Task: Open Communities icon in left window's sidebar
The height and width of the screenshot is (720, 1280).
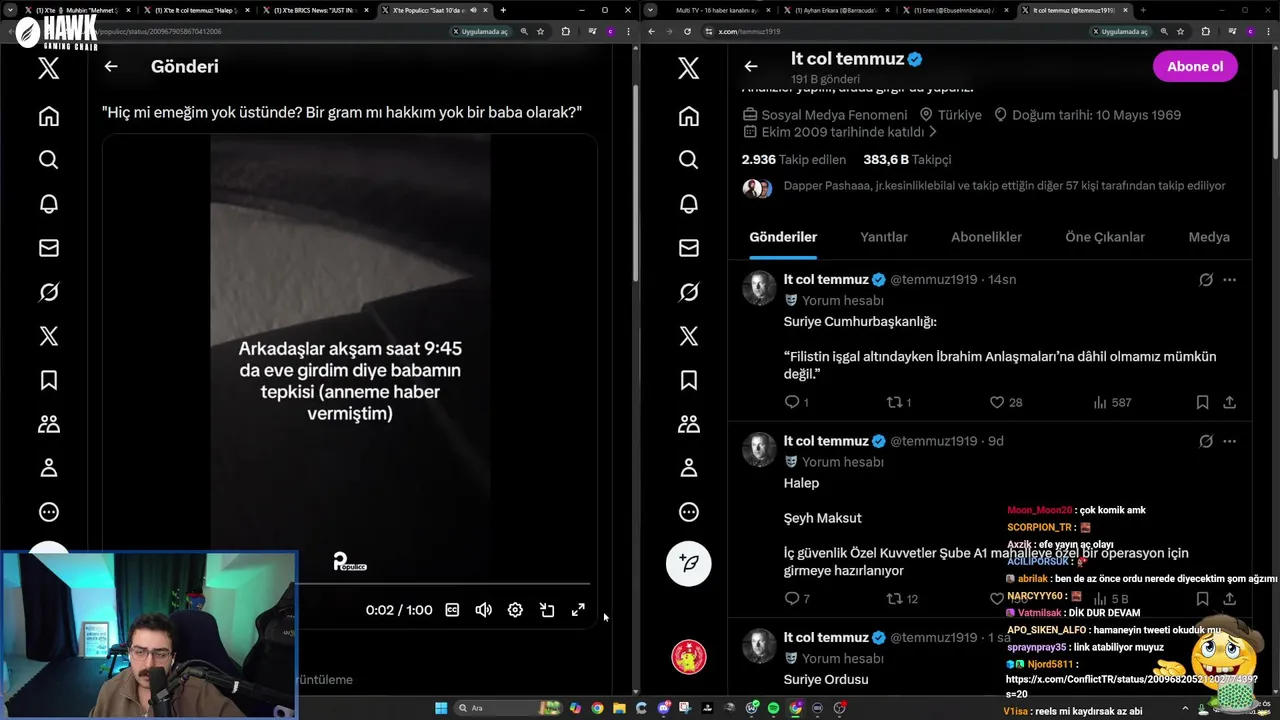Action: 48,424
